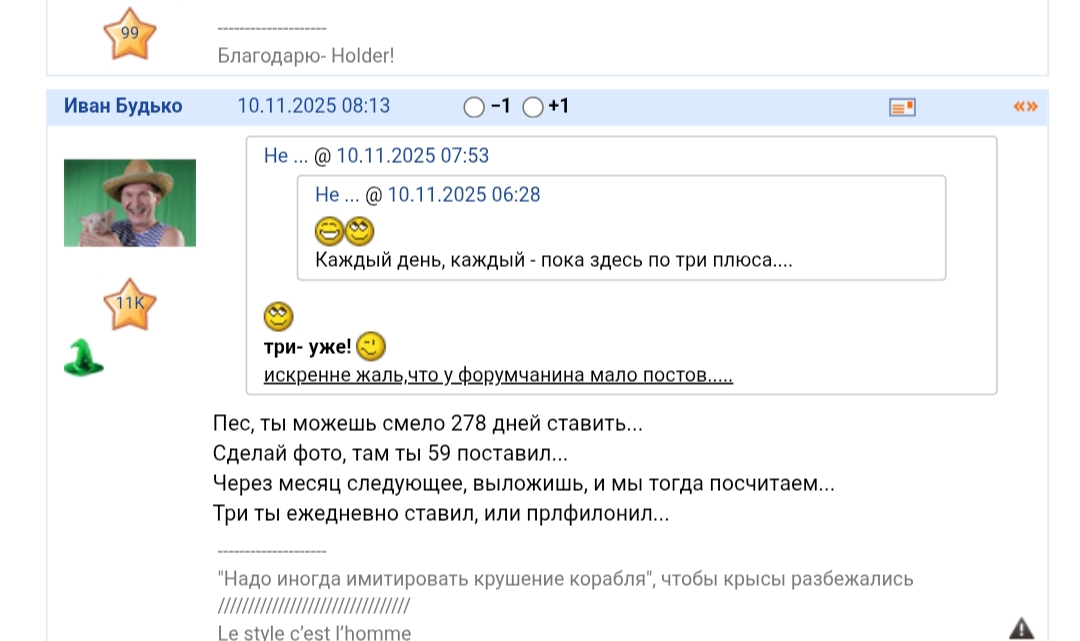Click the eye-rolling emoji above 'три- уже!'
This screenshot has width=1080, height=641.
tap(278, 317)
